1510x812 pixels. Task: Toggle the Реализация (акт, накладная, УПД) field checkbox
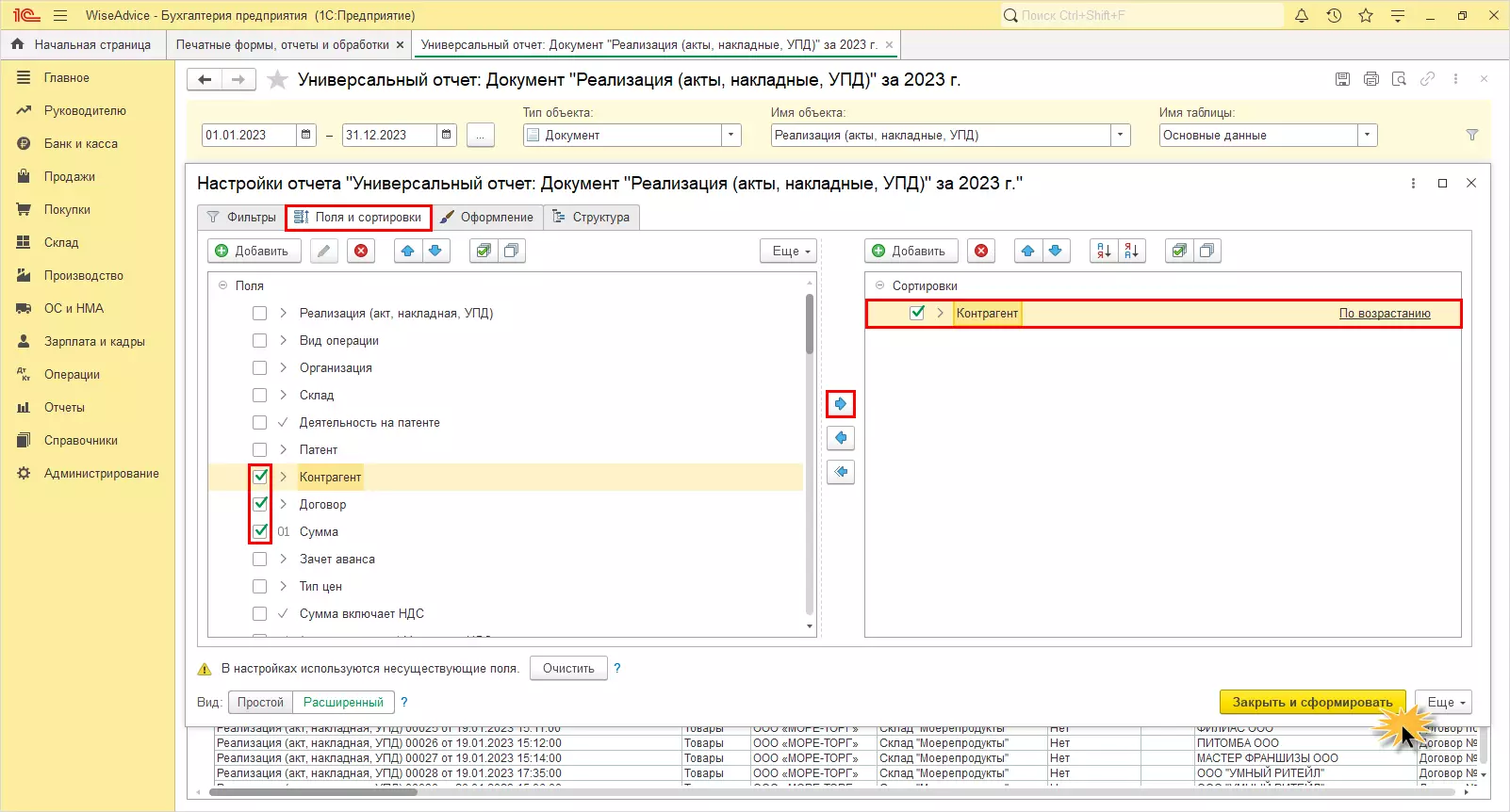pyautogui.click(x=260, y=314)
